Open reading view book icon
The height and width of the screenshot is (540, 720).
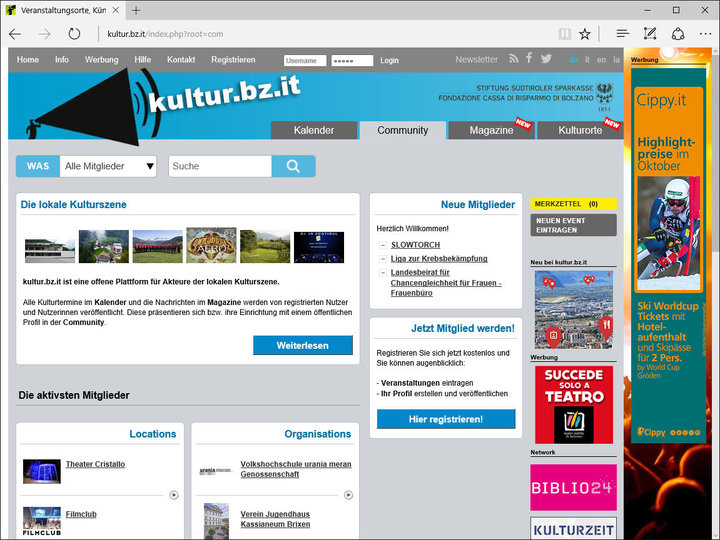click(x=564, y=34)
